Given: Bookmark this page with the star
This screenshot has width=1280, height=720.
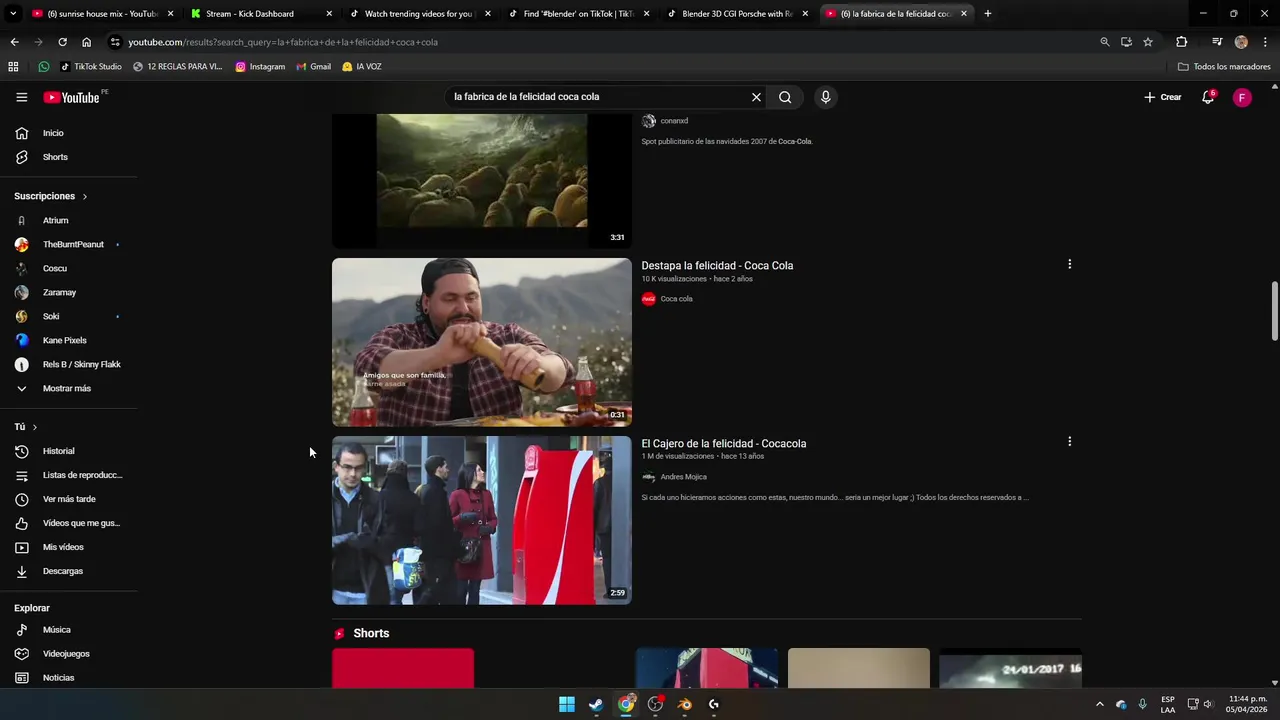Looking at the screenshot, I should coord(1148,42).
